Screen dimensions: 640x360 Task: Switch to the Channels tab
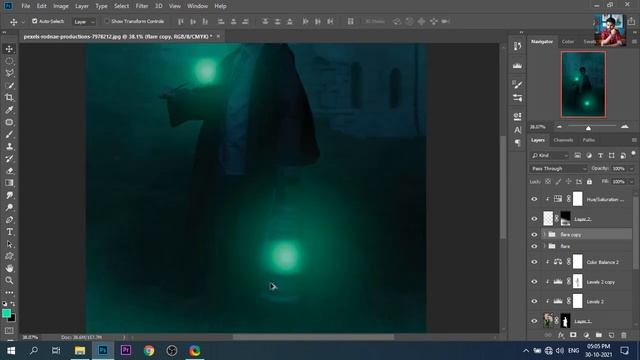click(563, 140)
